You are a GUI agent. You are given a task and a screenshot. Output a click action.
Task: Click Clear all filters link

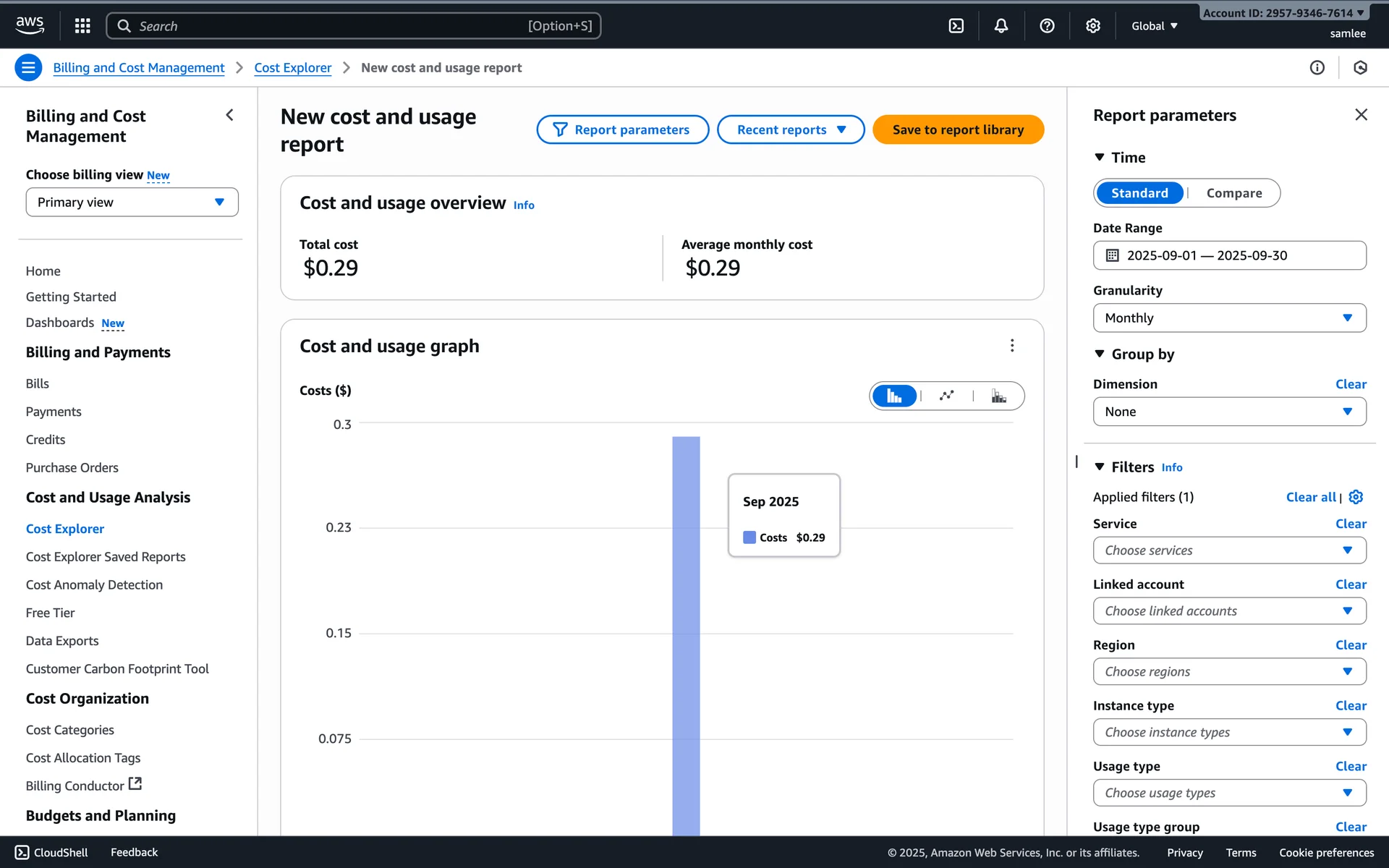(1310, 497)
